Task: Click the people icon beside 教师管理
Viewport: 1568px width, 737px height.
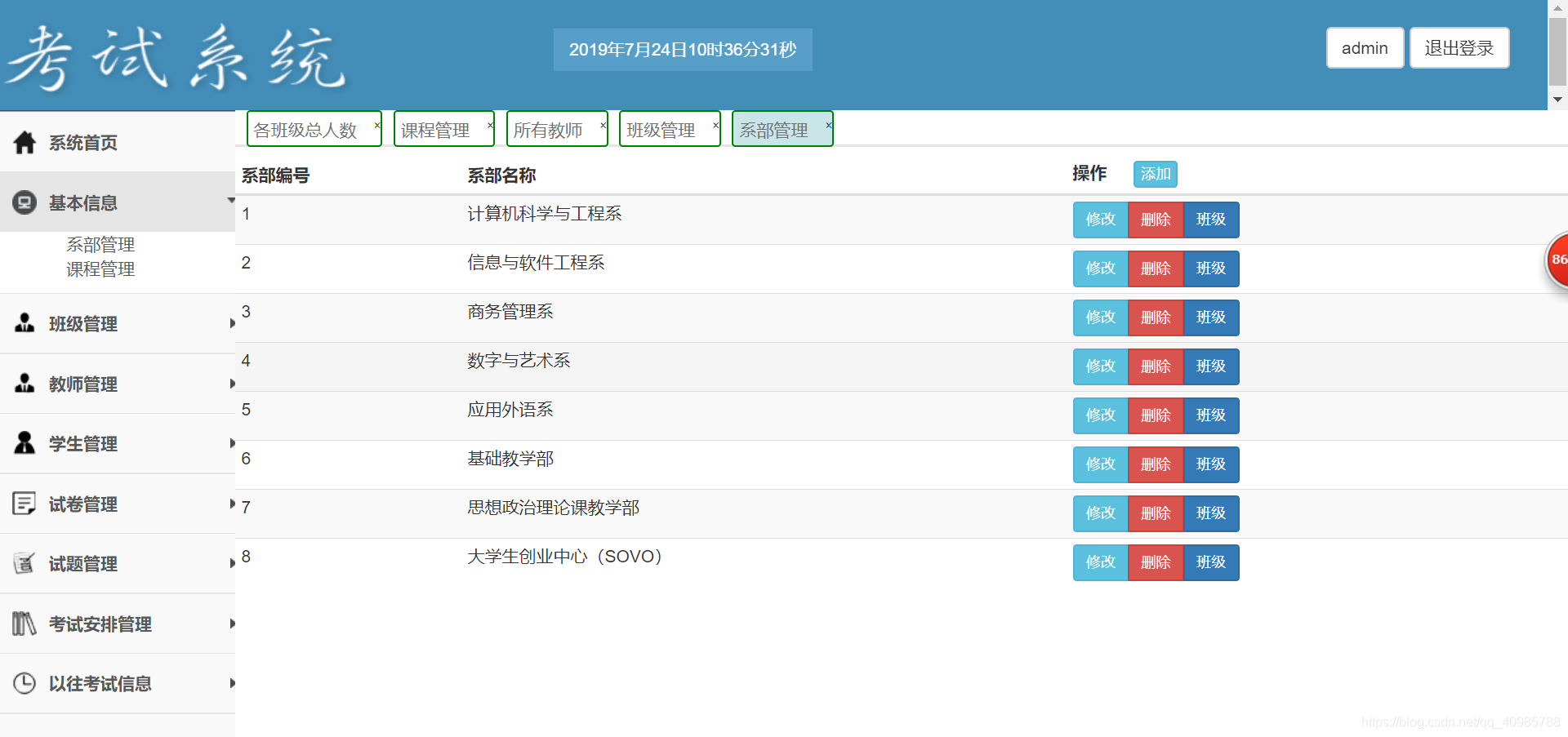Action: coord(24,384)
